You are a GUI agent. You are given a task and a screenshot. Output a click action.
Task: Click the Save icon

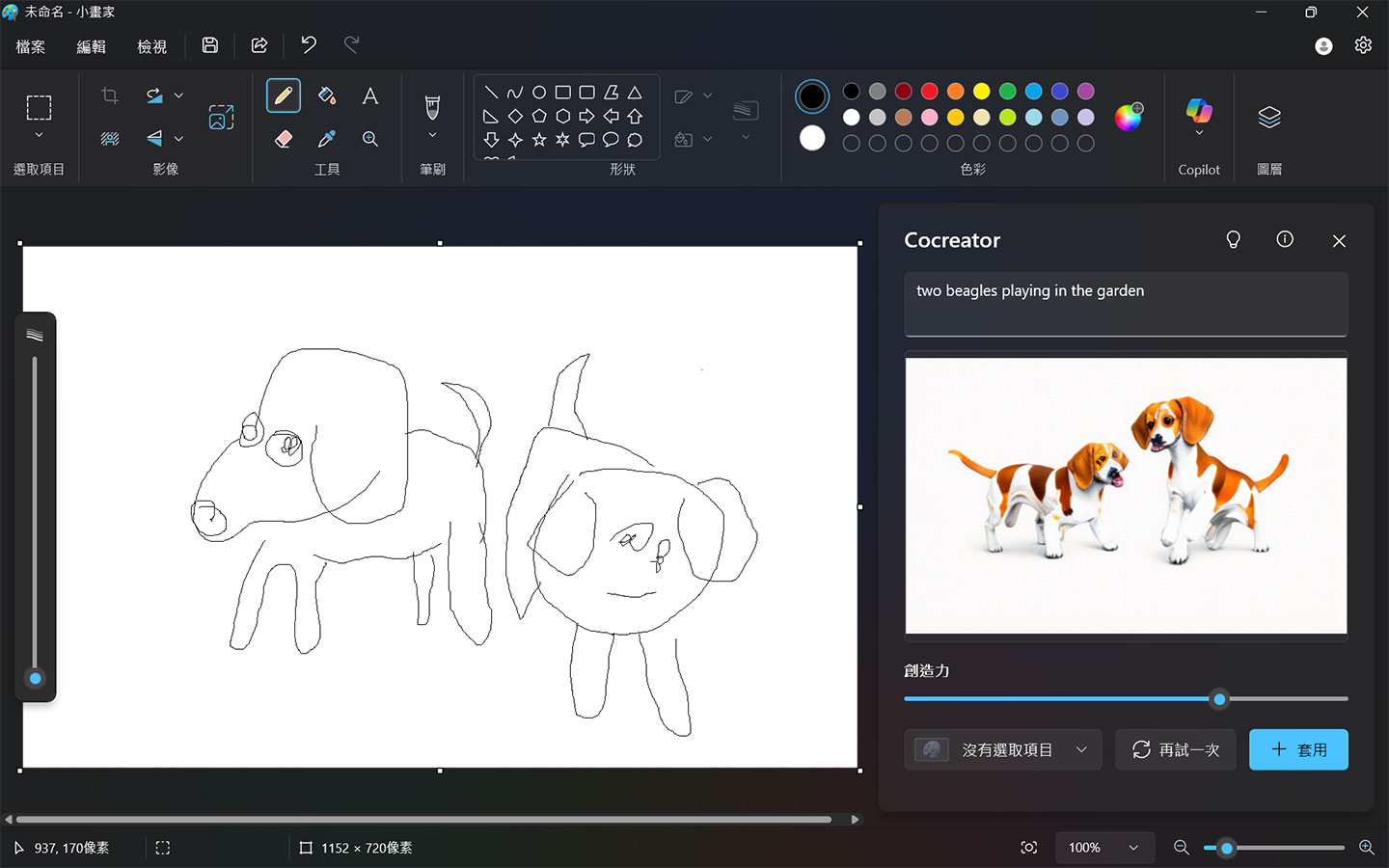[210, 45]
